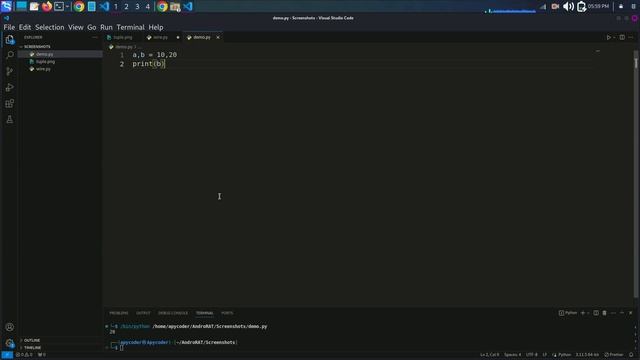Open the notifications bell in status bar
This screenshot has height=360, width=640.
click(x=631, y=355)
